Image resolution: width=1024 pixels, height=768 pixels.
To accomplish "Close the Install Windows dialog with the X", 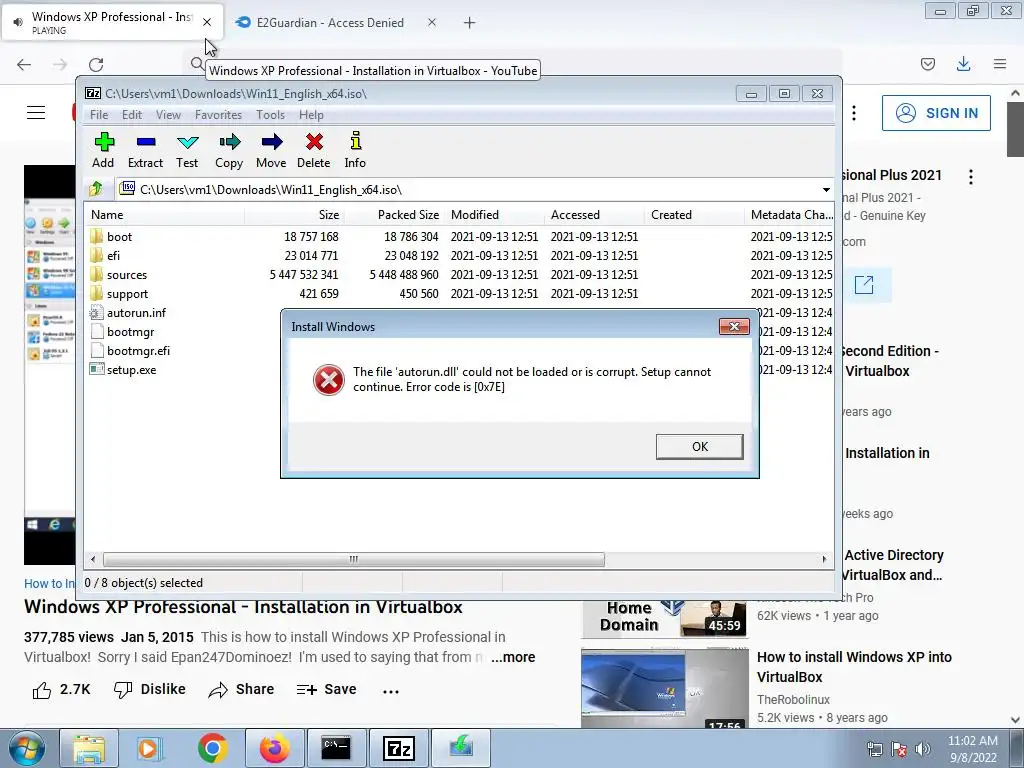I will pos(734,327).
